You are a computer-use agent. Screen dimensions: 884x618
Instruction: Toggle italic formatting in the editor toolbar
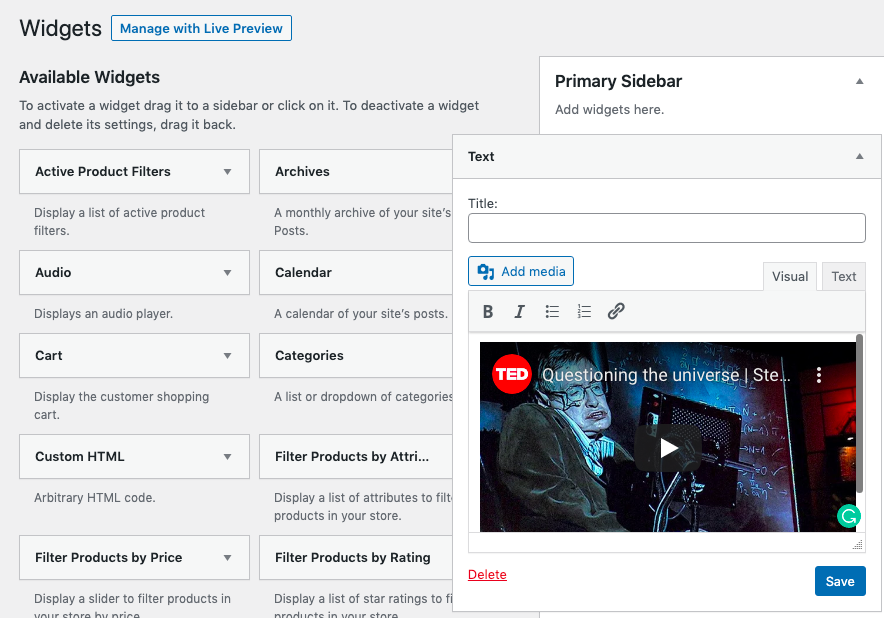(519, 311)
